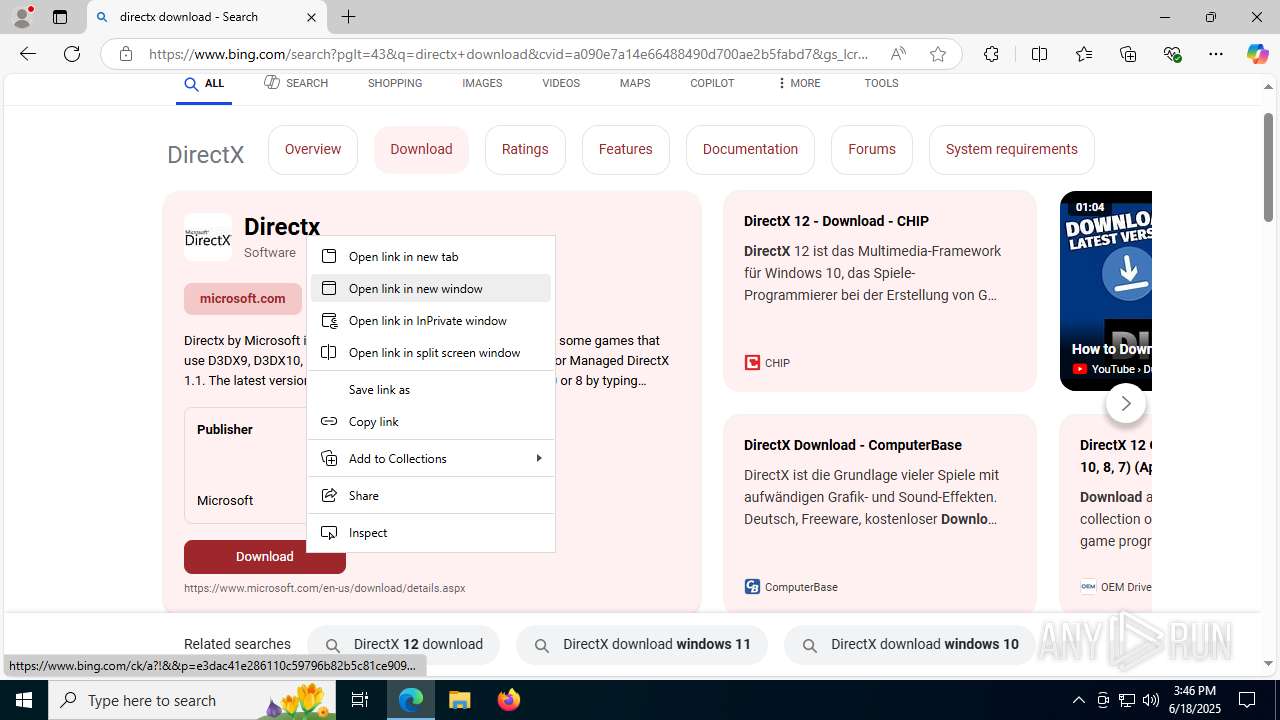Switch to IMAGES tab
This screenshot has height=720, width=1280.
coord(482,84)
